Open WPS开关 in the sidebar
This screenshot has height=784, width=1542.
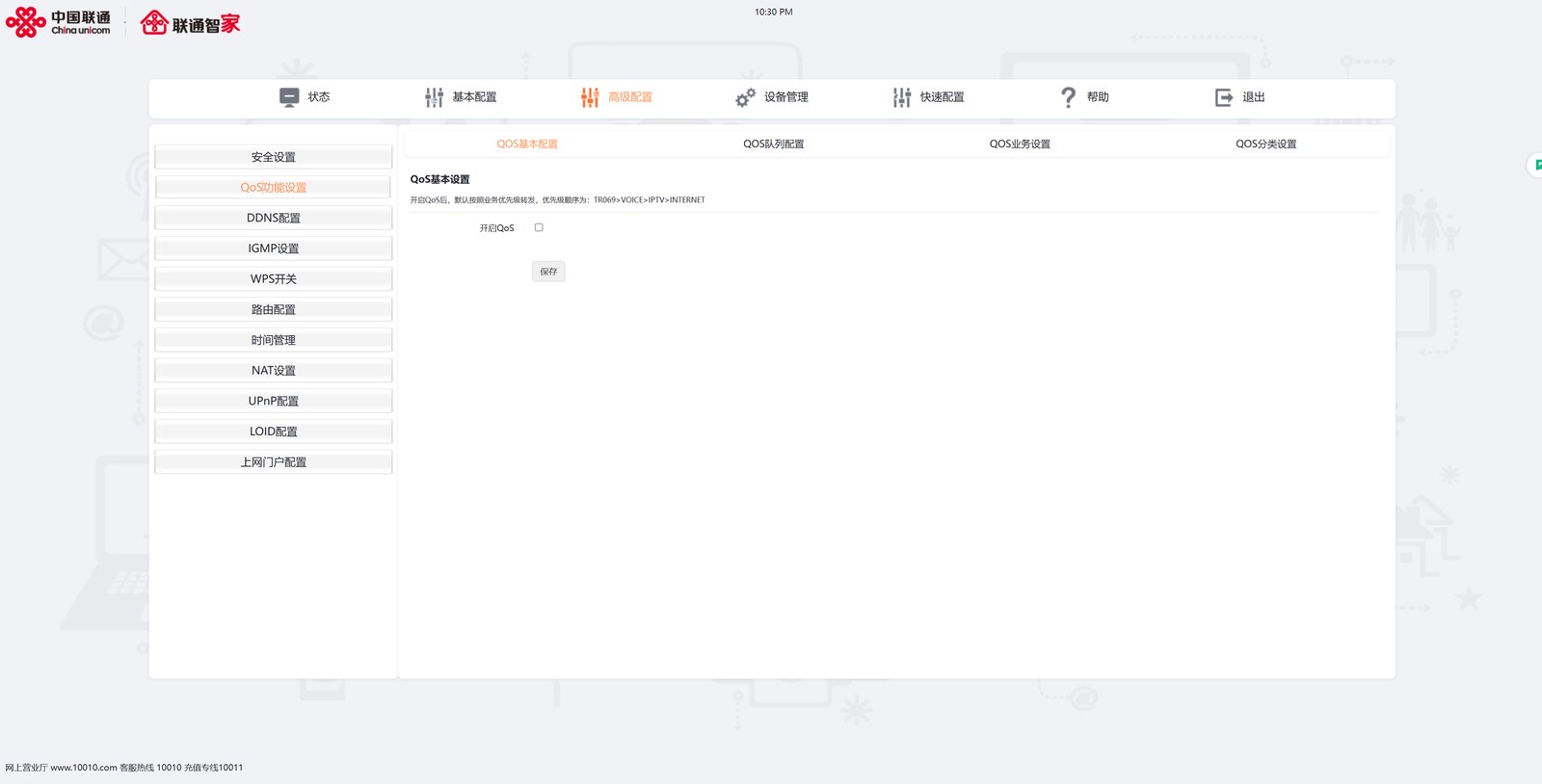click(274, 279)
